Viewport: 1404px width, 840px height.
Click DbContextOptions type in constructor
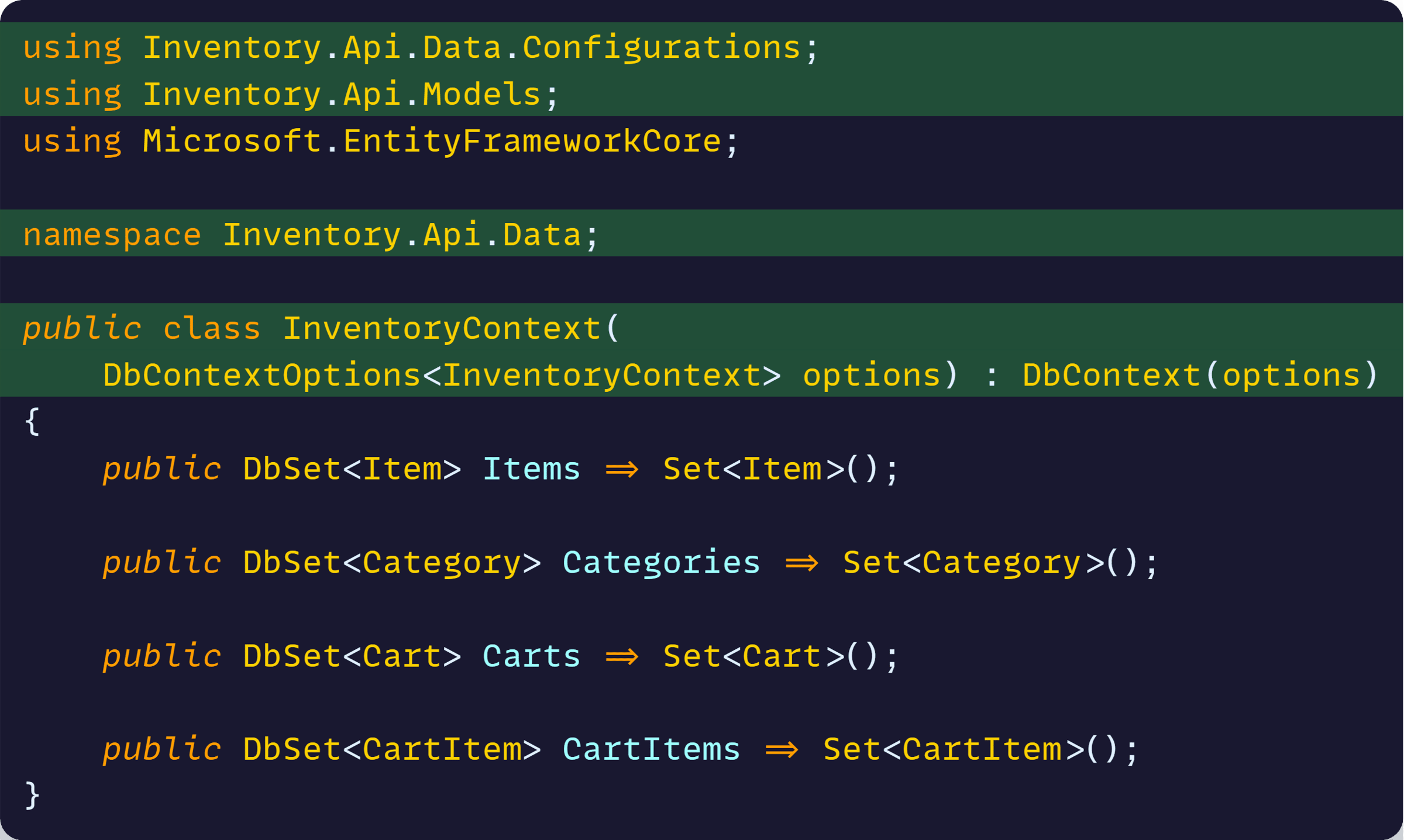click(262, 375)
